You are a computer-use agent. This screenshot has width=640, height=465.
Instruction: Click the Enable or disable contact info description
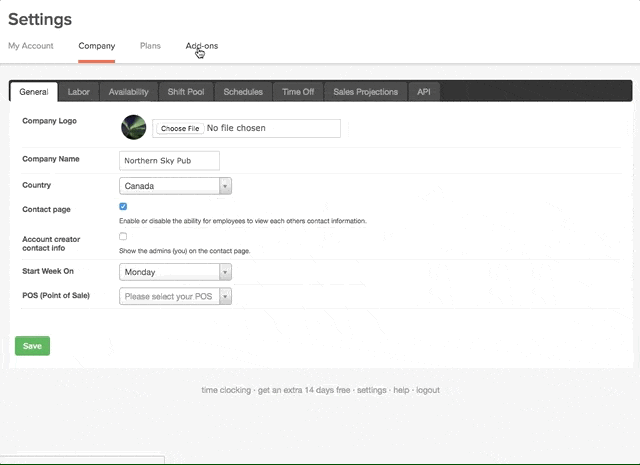click(x=243, y=221)
